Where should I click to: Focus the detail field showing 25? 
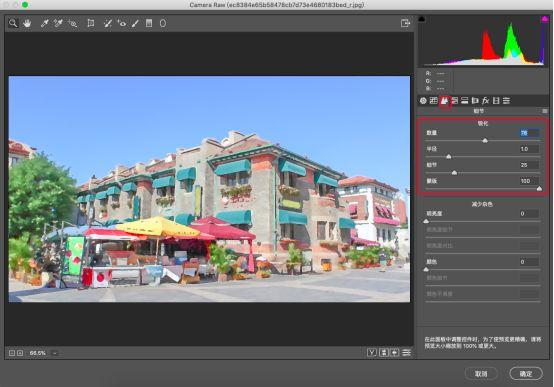529,165
